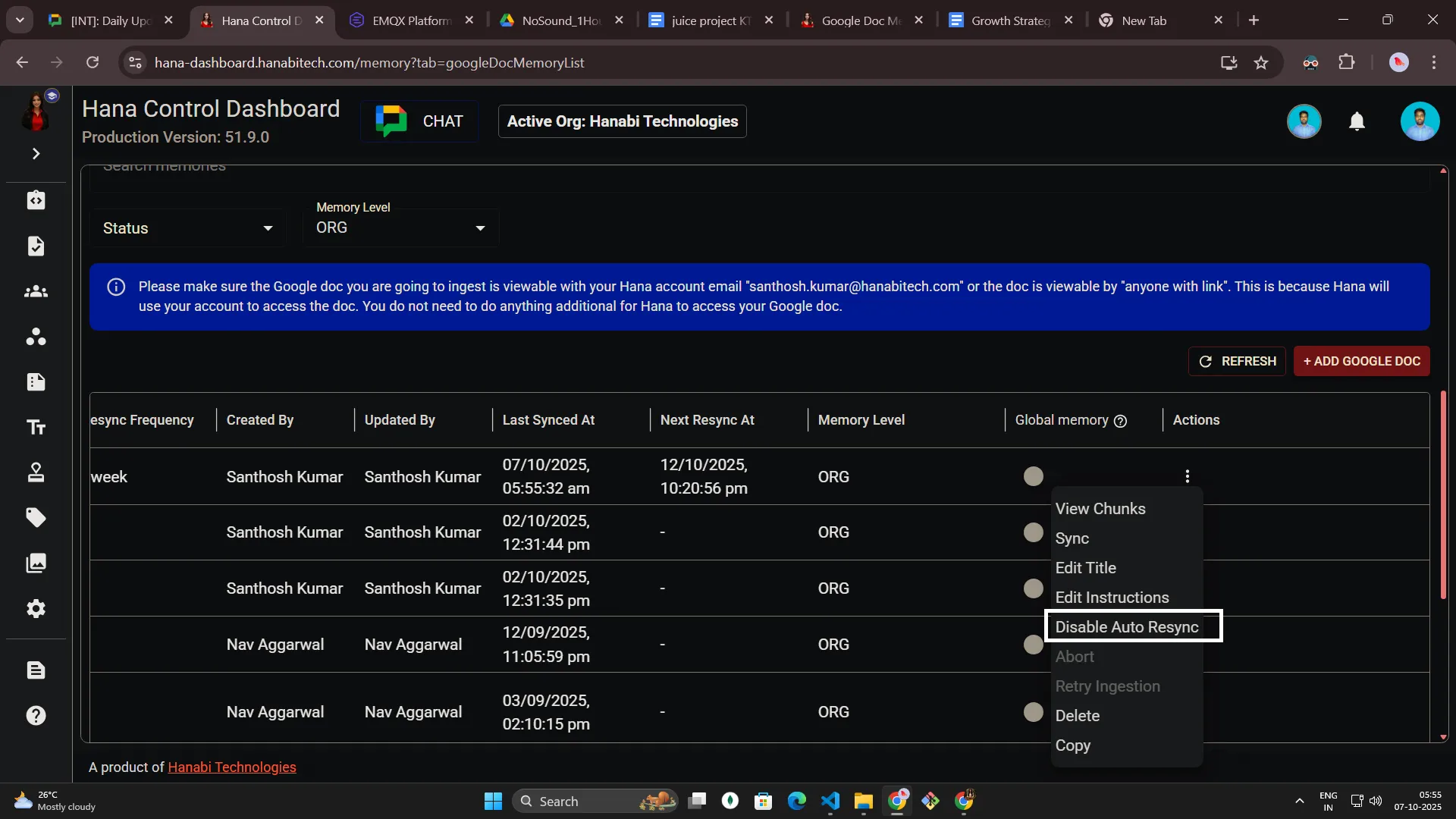
Task: Open notifications via the bell icon
Action: (1357, 121)
